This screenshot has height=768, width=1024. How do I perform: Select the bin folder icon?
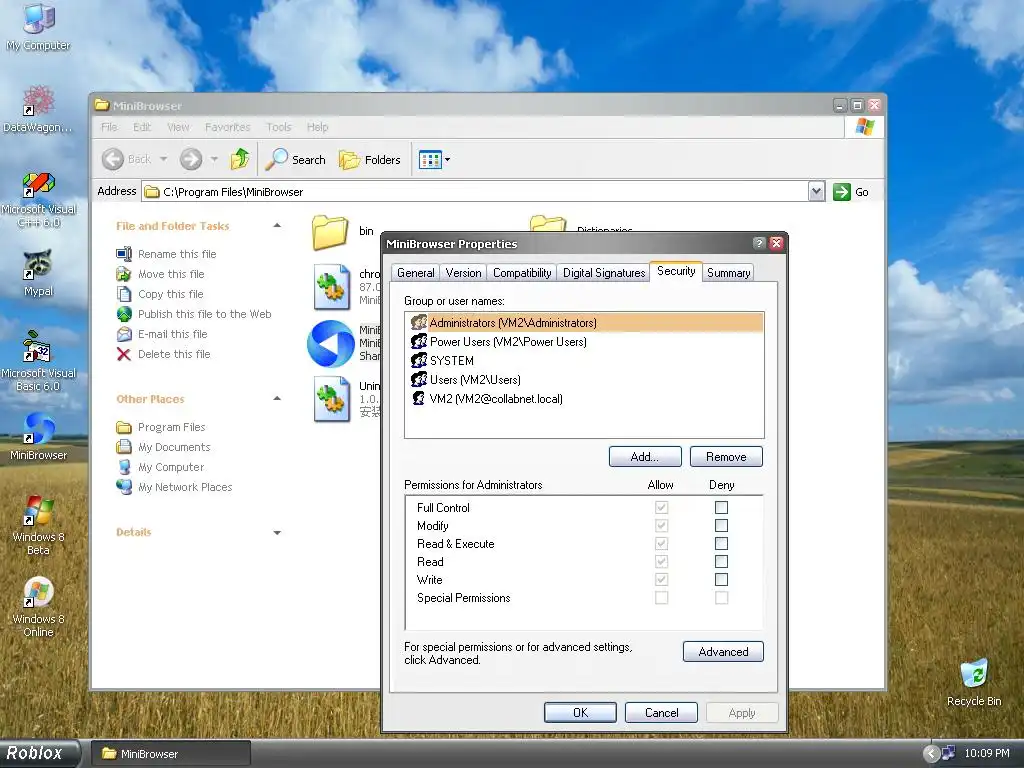(x=330, y=232)
